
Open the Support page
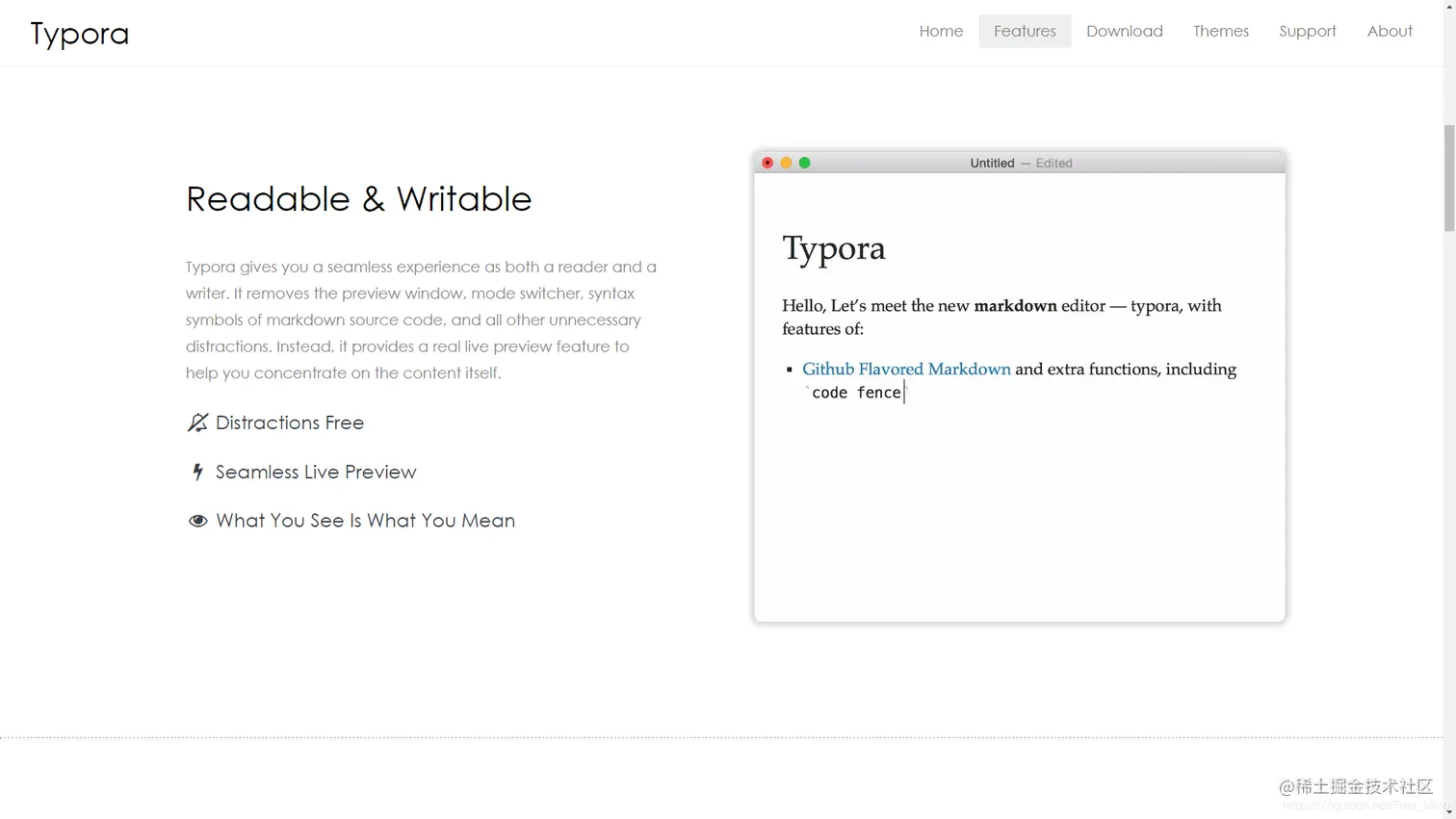coord(1307,31)
